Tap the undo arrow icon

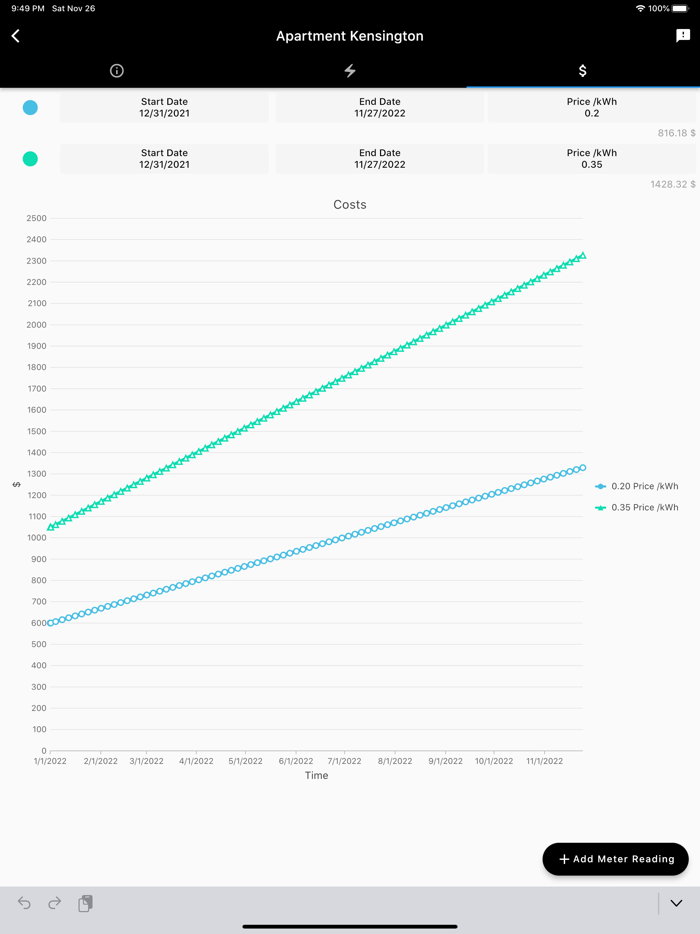24,903
